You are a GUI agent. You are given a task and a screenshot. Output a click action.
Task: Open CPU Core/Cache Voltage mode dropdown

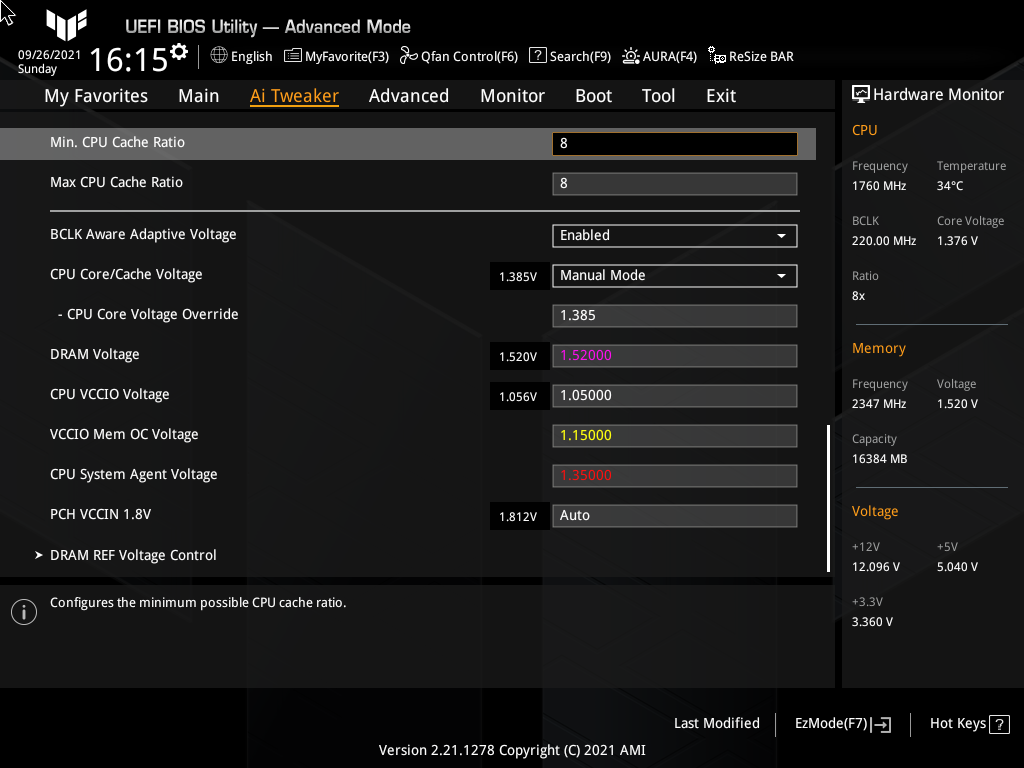[675, 276]
